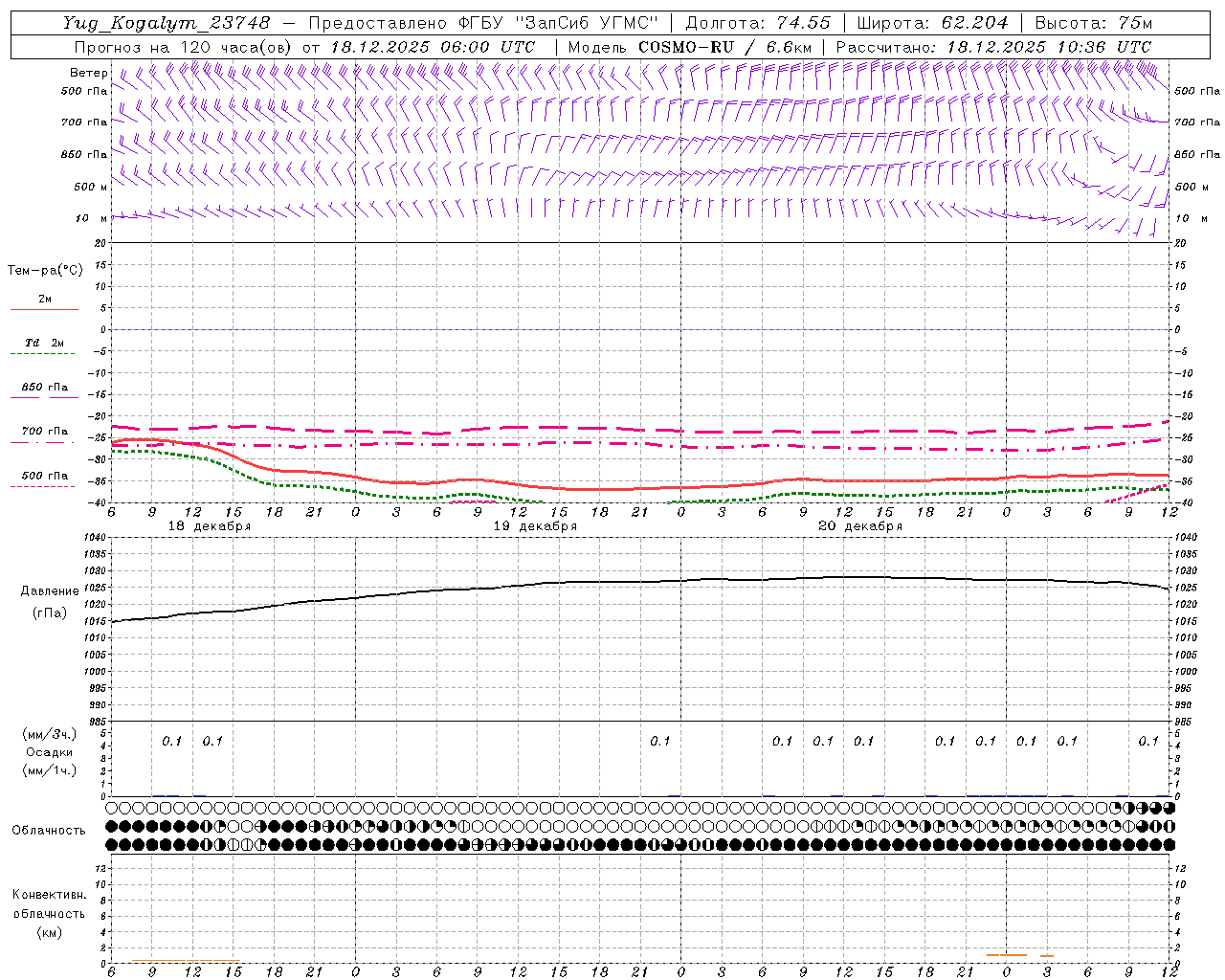Image resolution: width=1225 pixels, height=980 pixels.
Task: Click the (мм/3ч.) precipitation unit label
Action: point(49,734)
